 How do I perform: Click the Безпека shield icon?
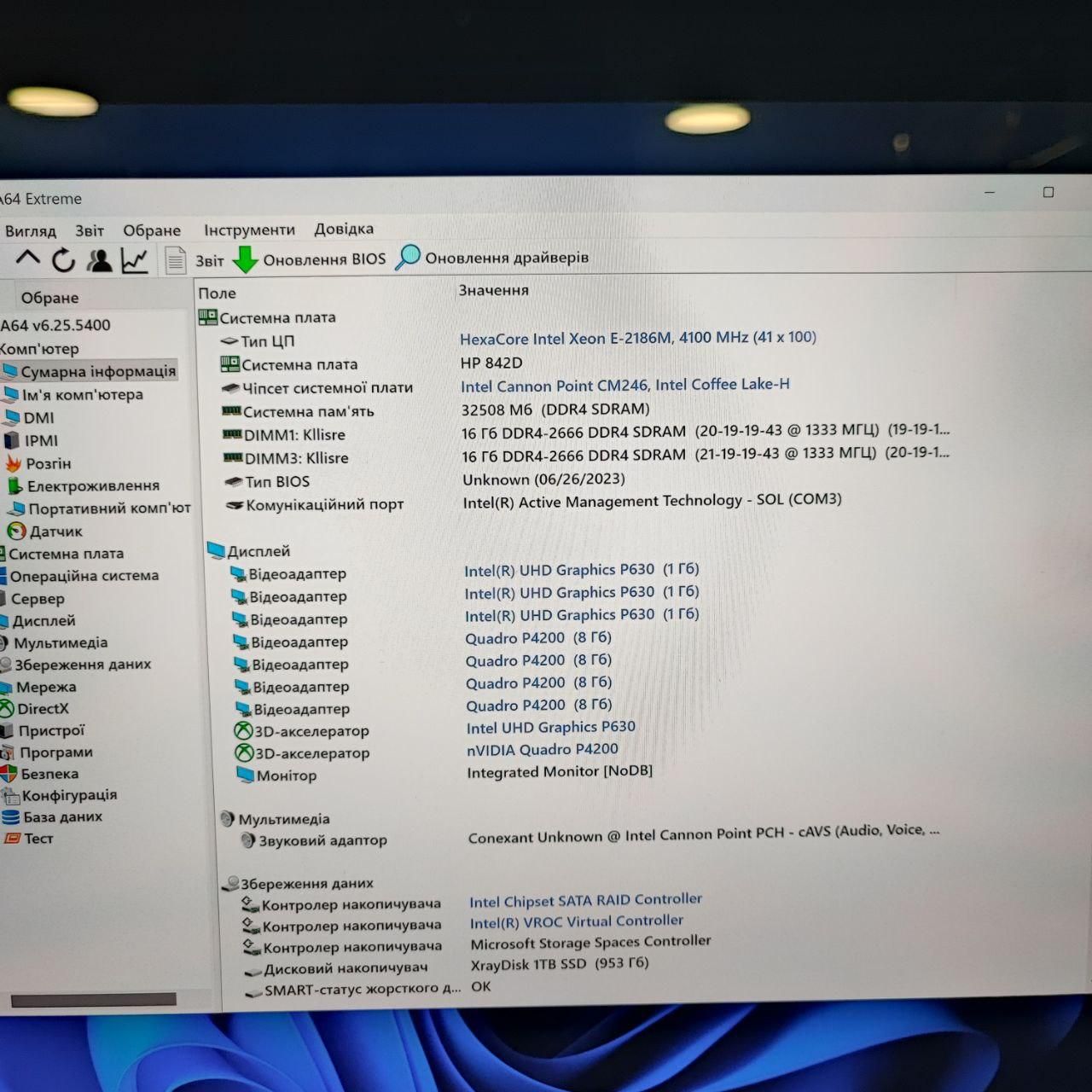pos(9,774)
